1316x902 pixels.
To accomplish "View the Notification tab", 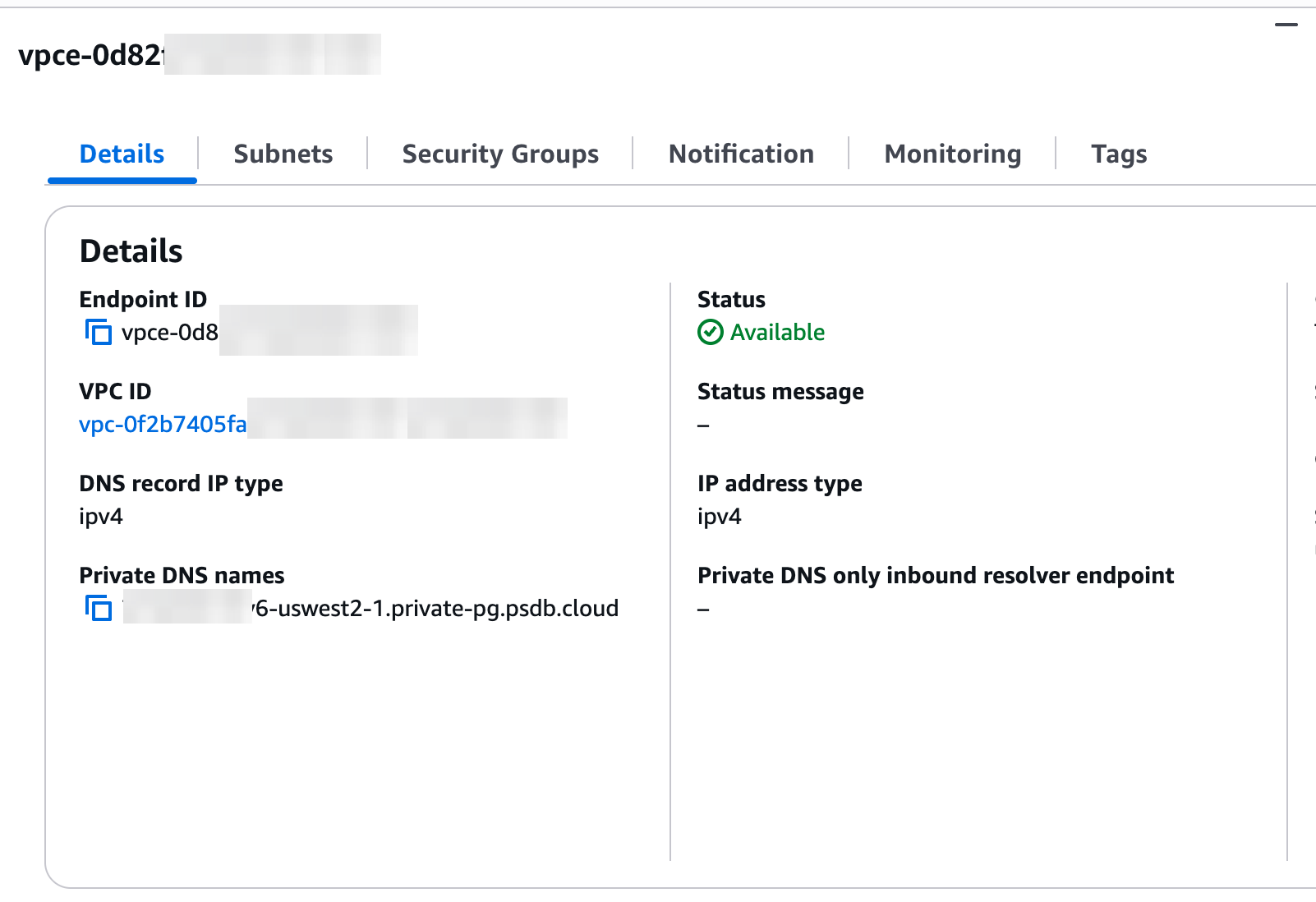I will 741,154.
